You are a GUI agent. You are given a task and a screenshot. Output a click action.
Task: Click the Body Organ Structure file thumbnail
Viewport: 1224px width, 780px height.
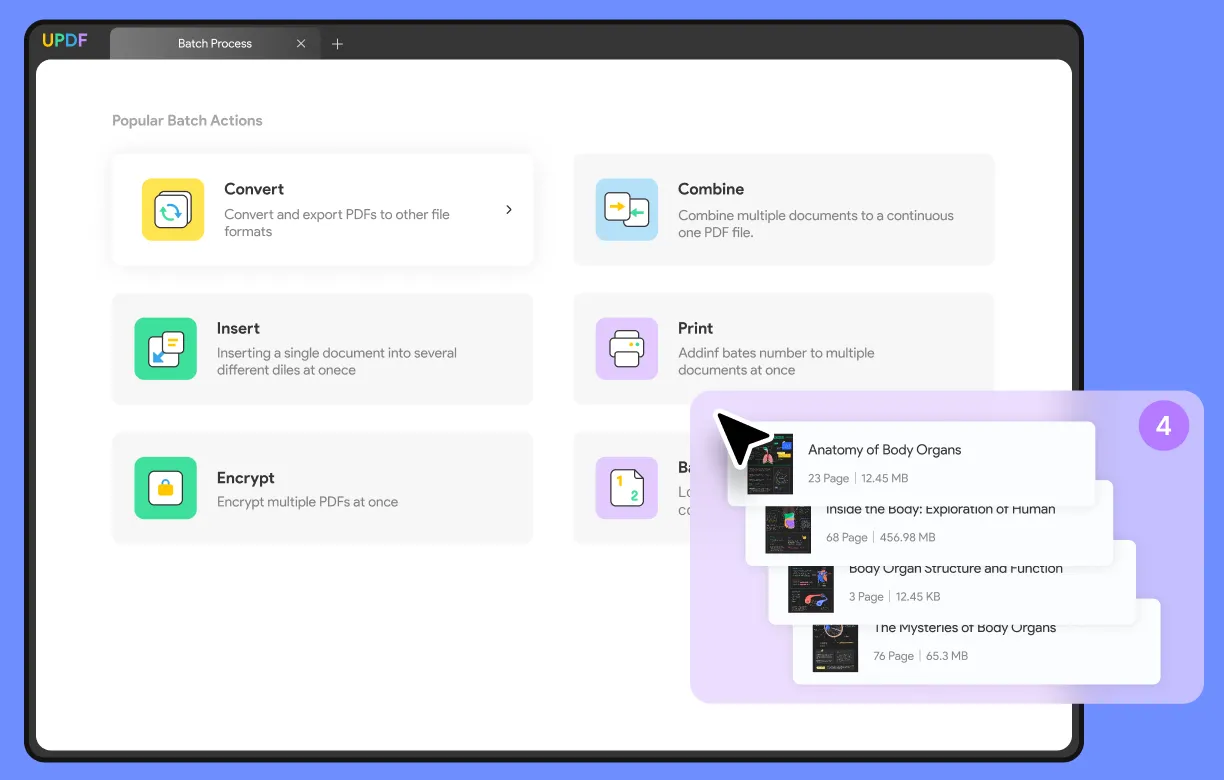point(810,590)
